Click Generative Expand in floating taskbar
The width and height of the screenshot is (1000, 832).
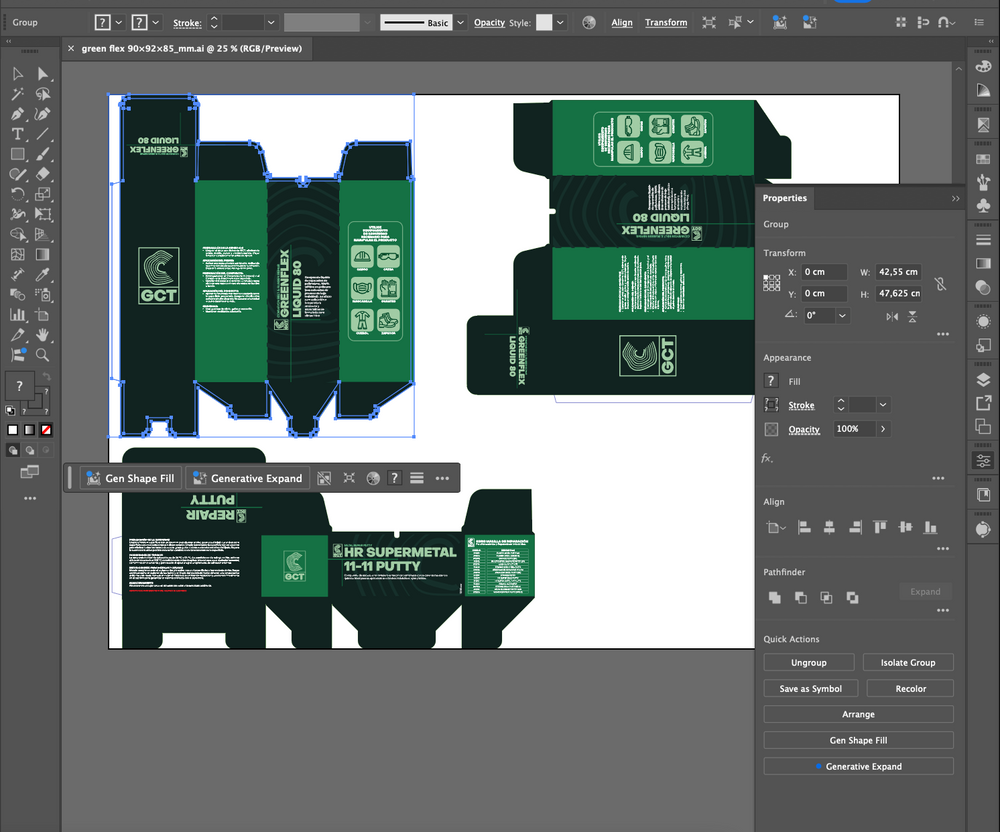tap(249, 478)
